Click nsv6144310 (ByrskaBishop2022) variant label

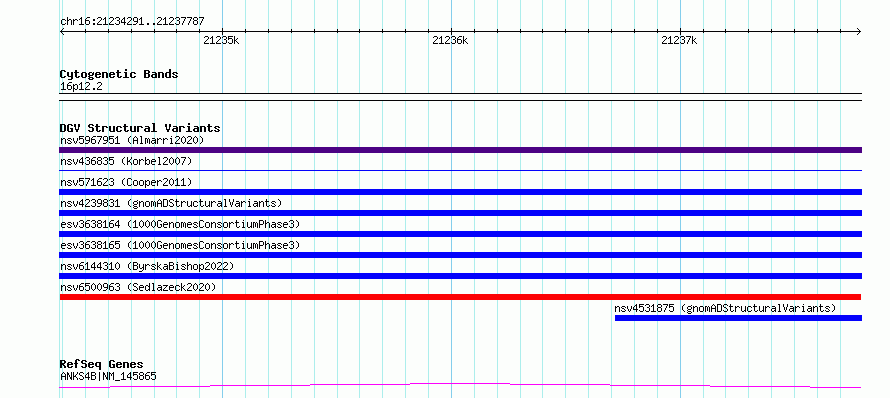tap(147, 266)
